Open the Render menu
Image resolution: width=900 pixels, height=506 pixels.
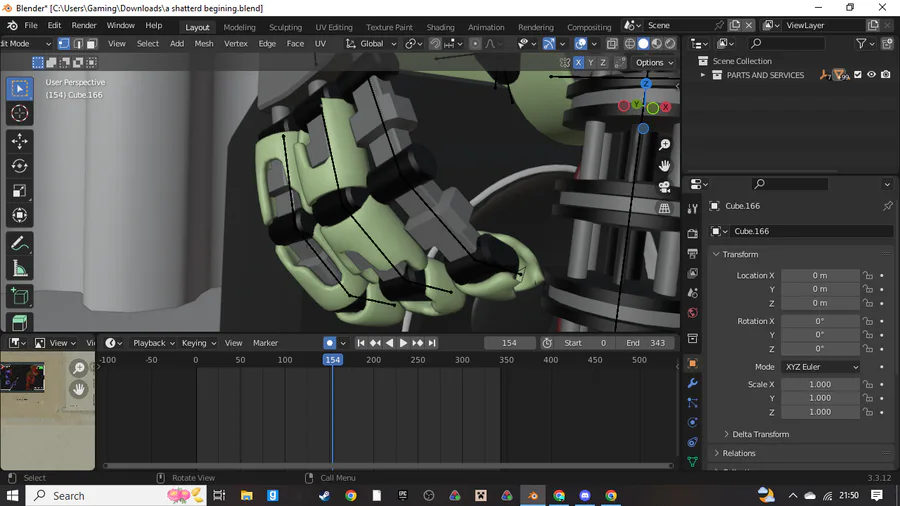click(x=84, y=26)
